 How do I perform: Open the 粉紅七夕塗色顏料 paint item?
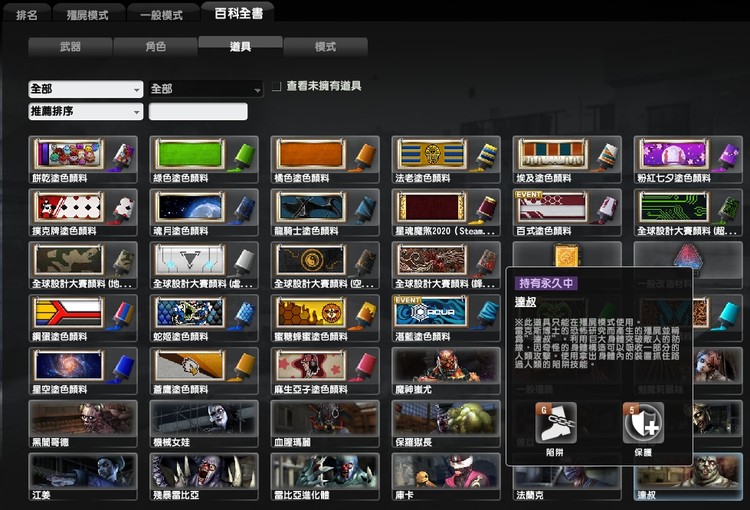[688, 160]
